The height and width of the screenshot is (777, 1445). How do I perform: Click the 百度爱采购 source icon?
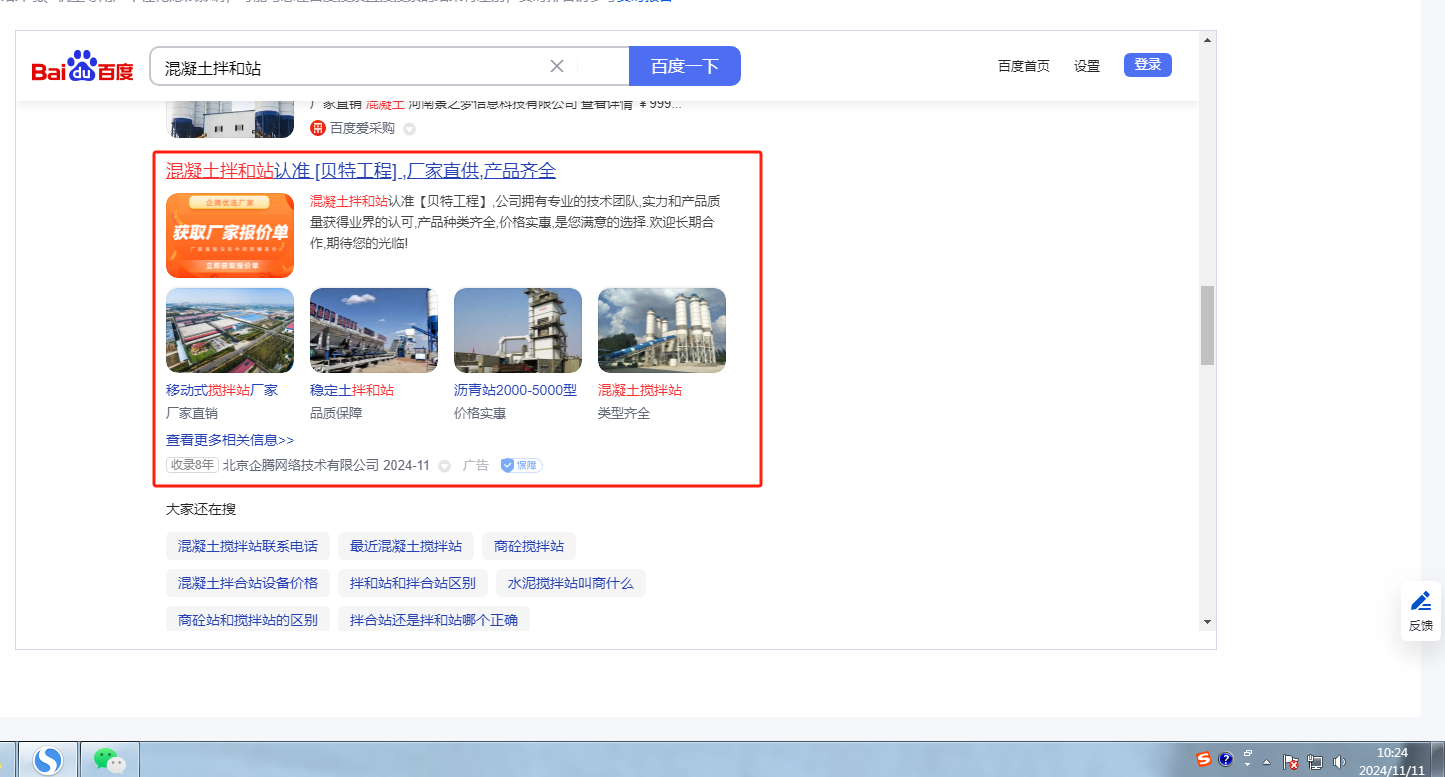click(318, 128)
